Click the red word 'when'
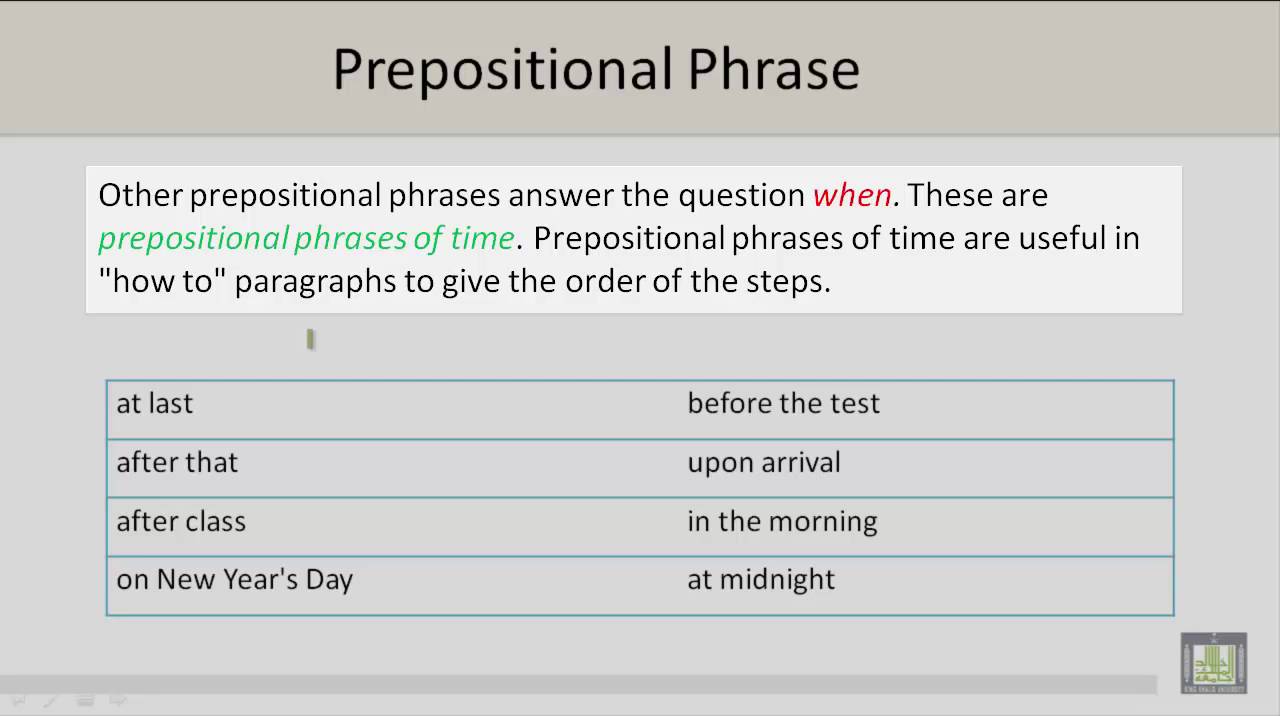Viewport: 1280px width, 716px height. pyautogui.click(x=853, y=194)
